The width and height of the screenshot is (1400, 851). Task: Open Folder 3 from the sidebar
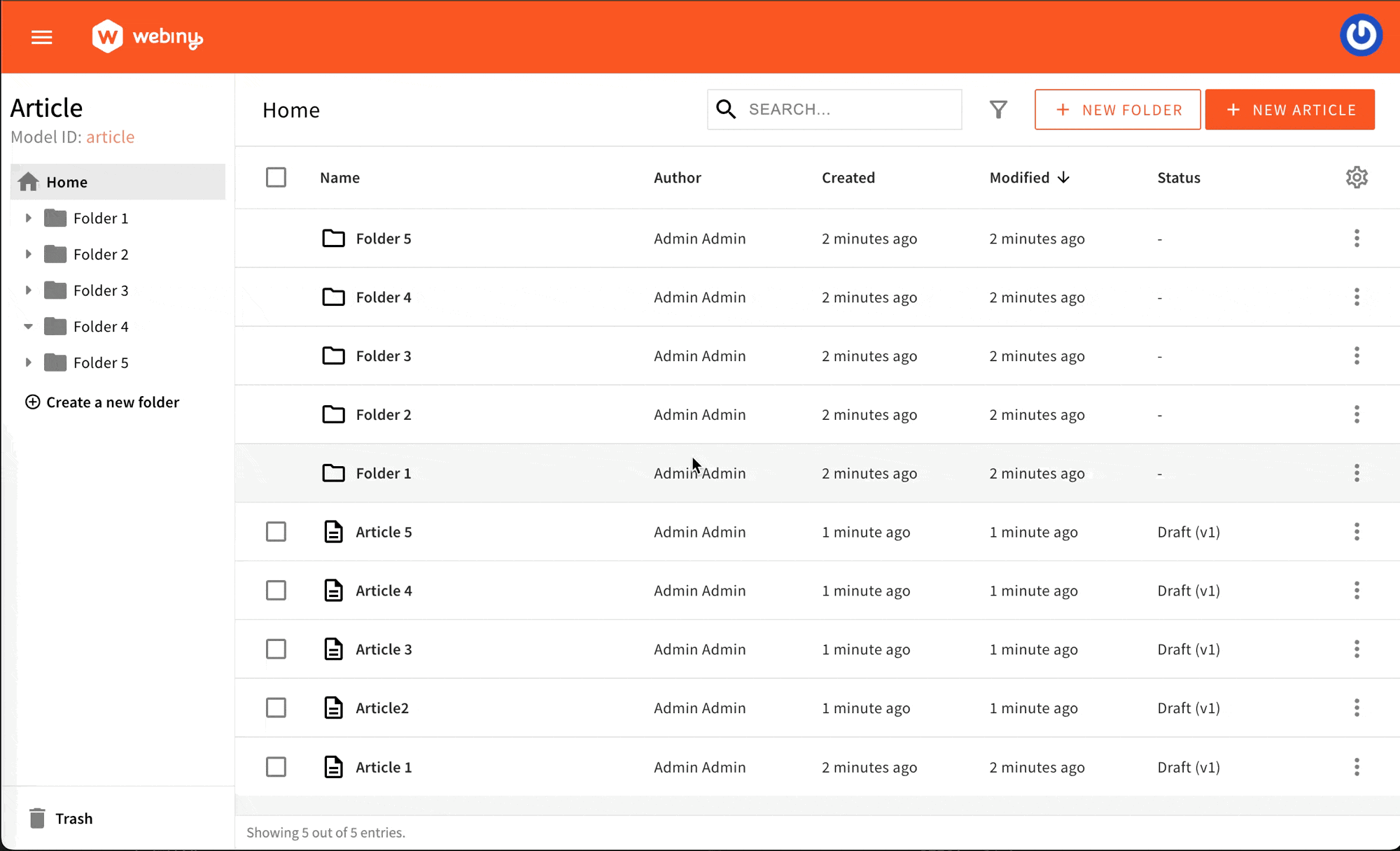coord(101,290)
